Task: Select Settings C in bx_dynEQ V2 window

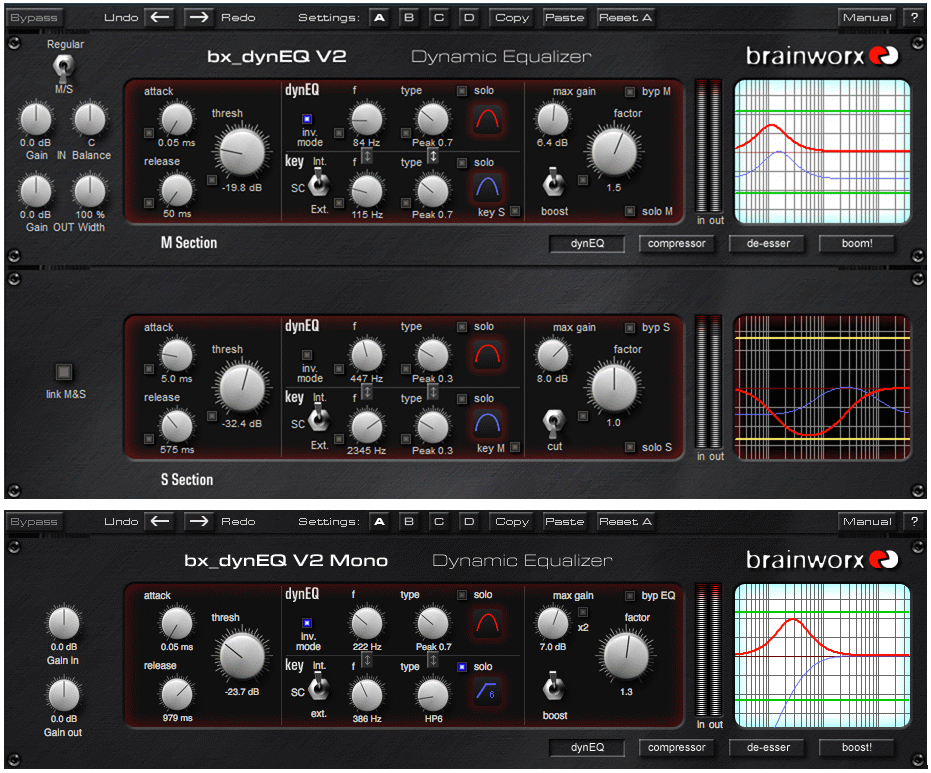Action: [x=439, y=17]
